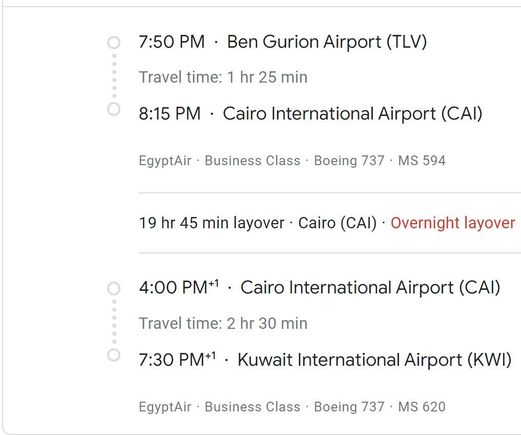Select Kuwait International Airport (KWI) text
521x435 pixels.
(x=374, y=360)
